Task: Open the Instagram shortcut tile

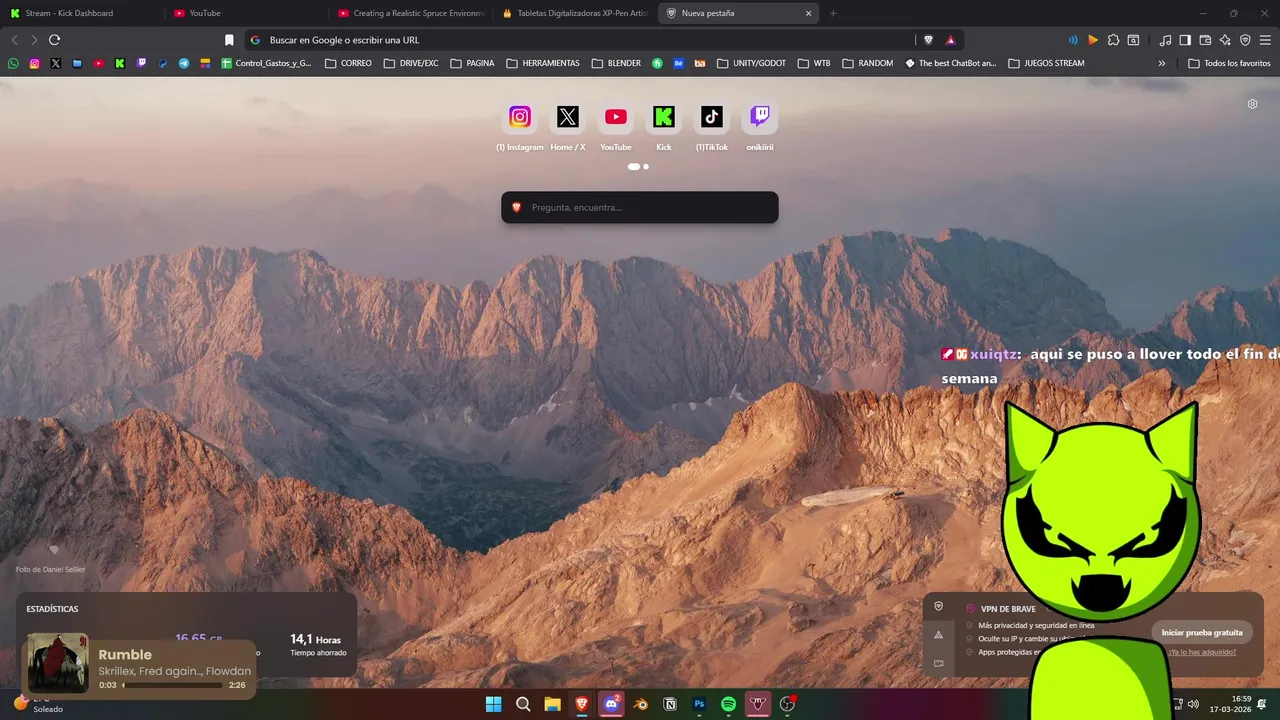Action: (520, 117)
